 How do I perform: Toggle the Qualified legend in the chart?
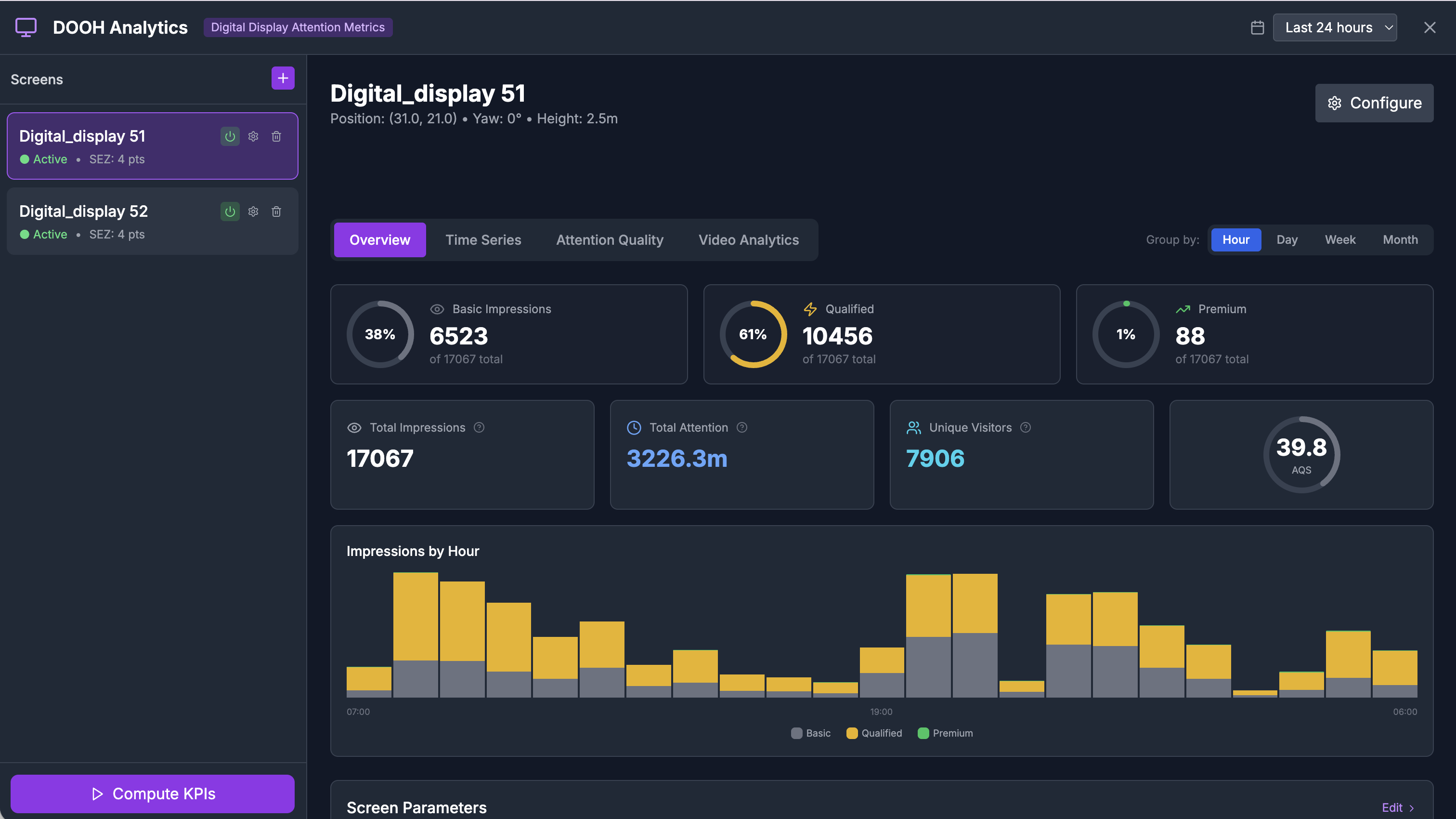click(x=874, y=733)
